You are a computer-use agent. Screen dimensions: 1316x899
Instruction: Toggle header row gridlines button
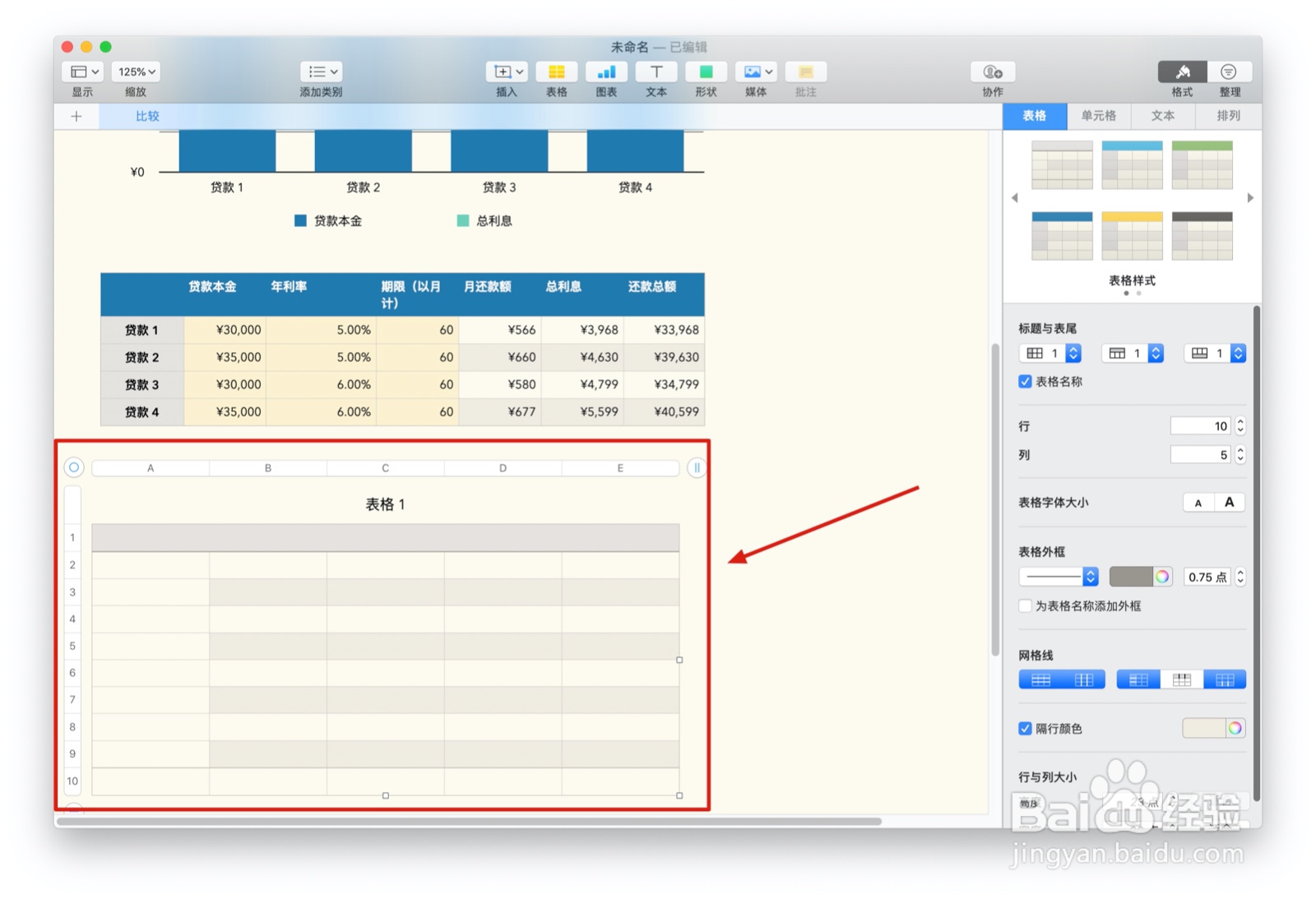tap(1182, 679)
